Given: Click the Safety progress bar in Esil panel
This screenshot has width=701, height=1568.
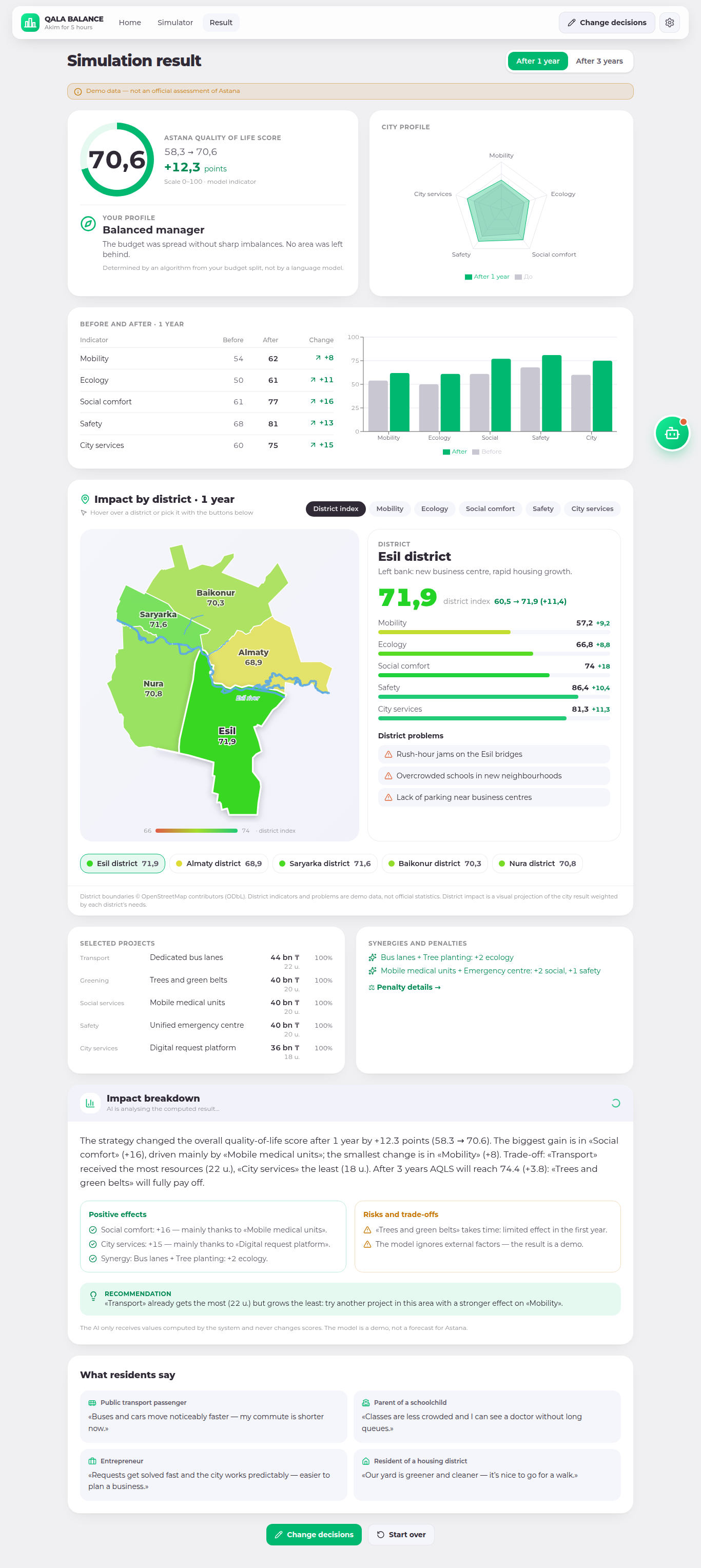Looking at the screenshot, I should tap(494, 697).
